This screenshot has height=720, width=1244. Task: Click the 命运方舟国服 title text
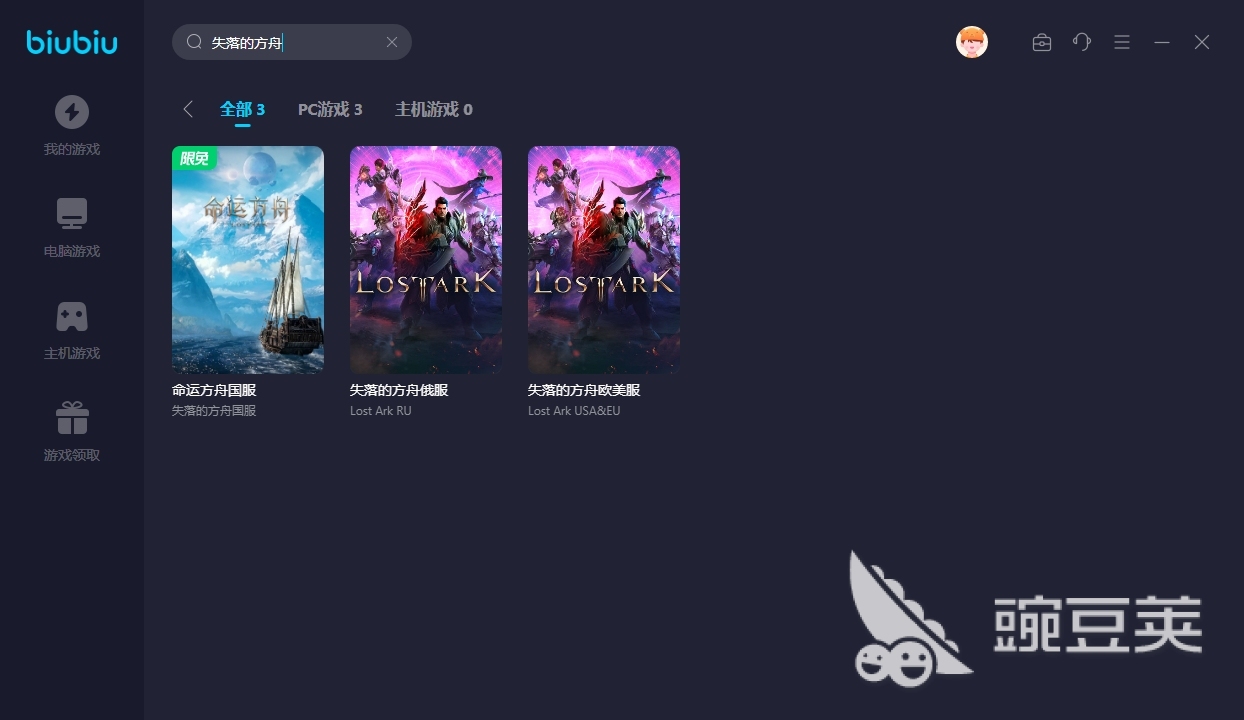214,390
